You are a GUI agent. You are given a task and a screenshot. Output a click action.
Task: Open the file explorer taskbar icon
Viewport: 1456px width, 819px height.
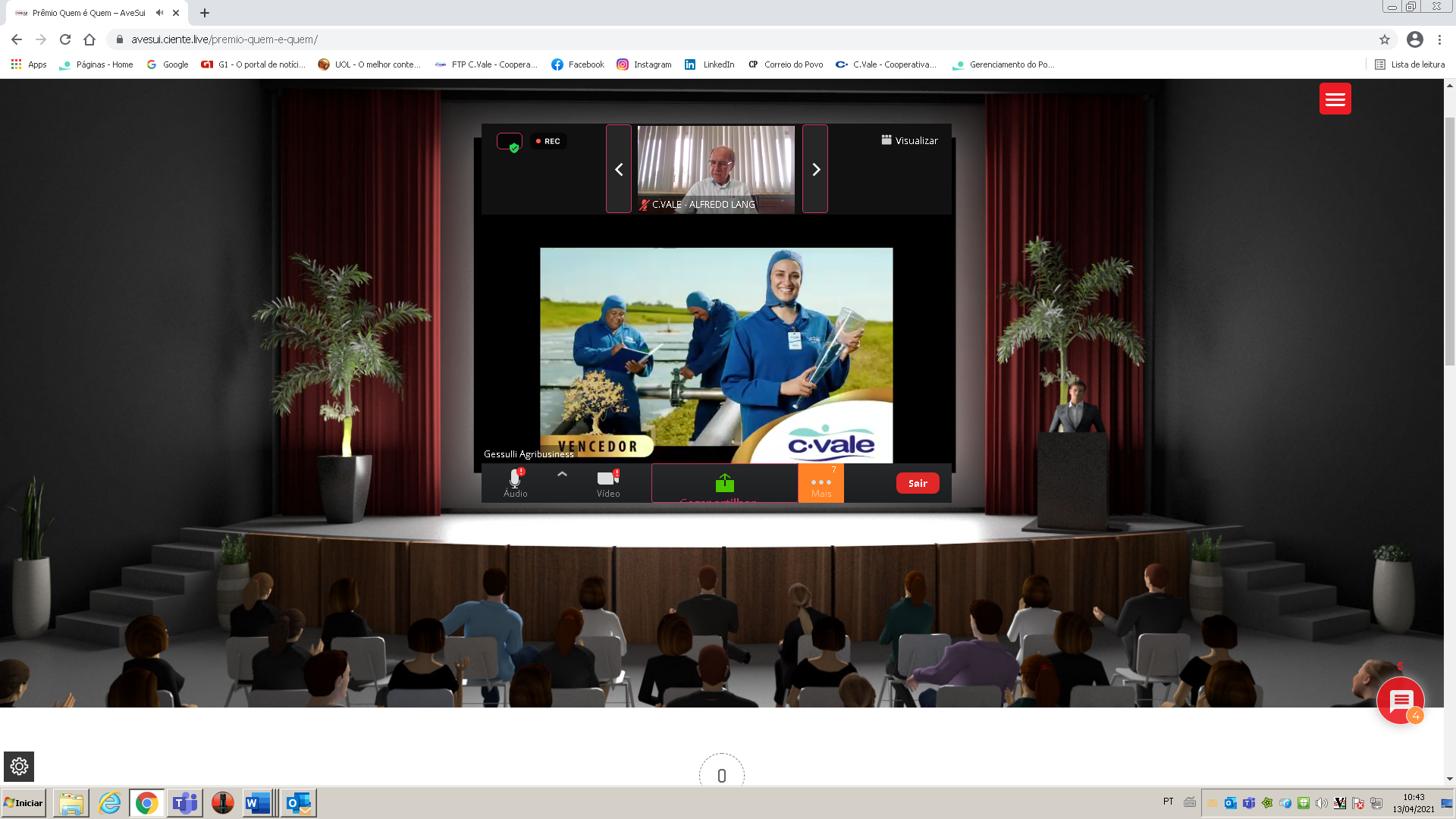click(x=71, y=803)
